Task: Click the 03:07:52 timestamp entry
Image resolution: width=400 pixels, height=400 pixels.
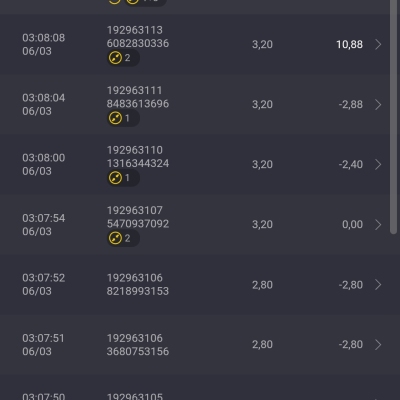Action: 44,284
